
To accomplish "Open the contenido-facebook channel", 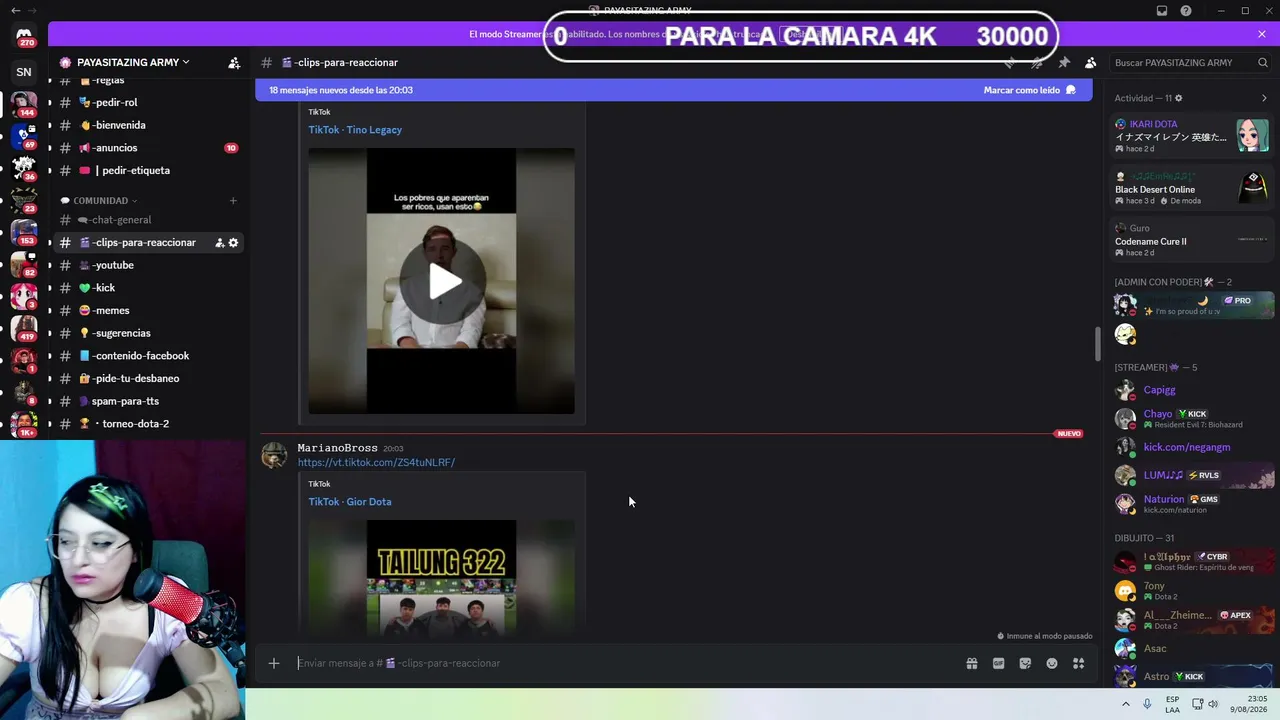I will [148, 356].
